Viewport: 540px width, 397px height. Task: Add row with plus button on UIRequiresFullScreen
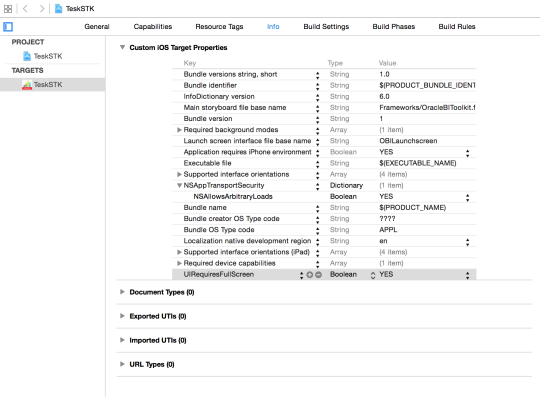click(310, 275)
